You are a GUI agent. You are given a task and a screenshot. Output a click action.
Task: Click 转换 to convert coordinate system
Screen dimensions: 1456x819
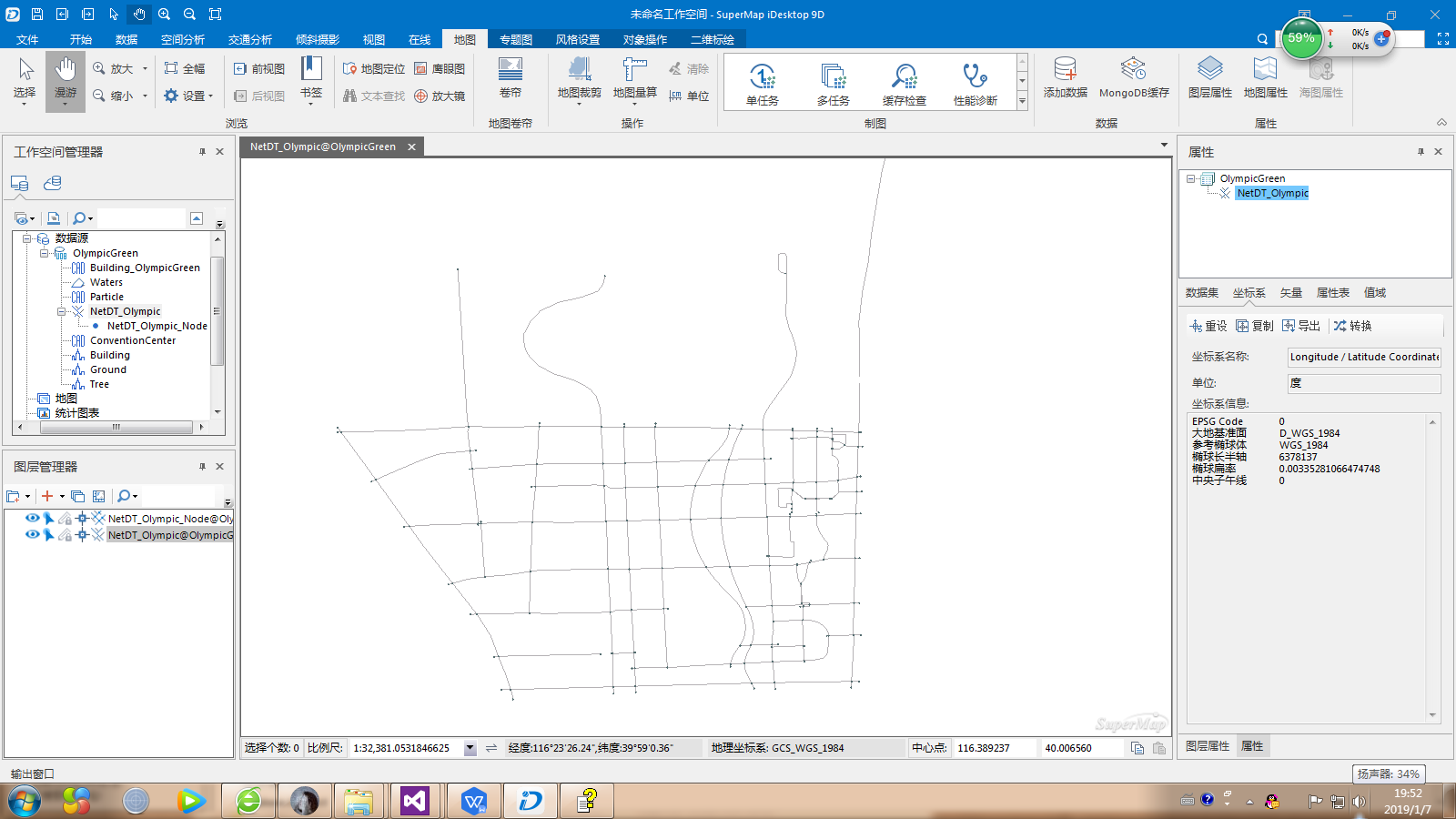[1353, 326]
